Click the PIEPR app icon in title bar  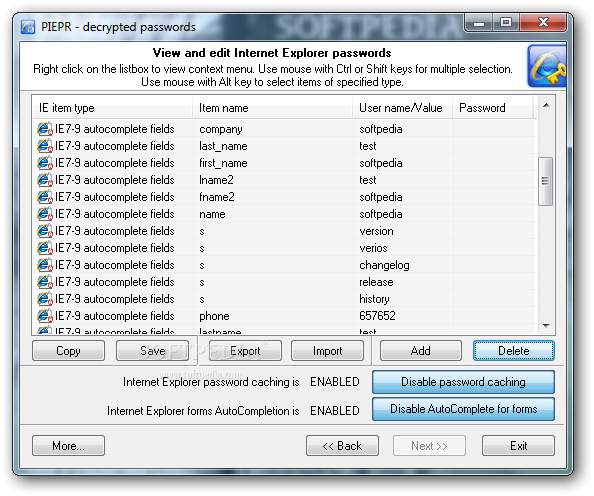pyautogui.click(x=28, y=27)
